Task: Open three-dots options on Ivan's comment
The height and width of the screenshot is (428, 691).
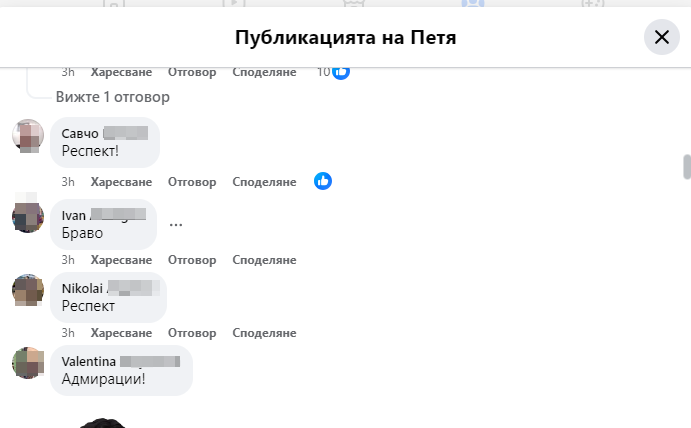Action: pyautogui.click(x=176, y=224)
